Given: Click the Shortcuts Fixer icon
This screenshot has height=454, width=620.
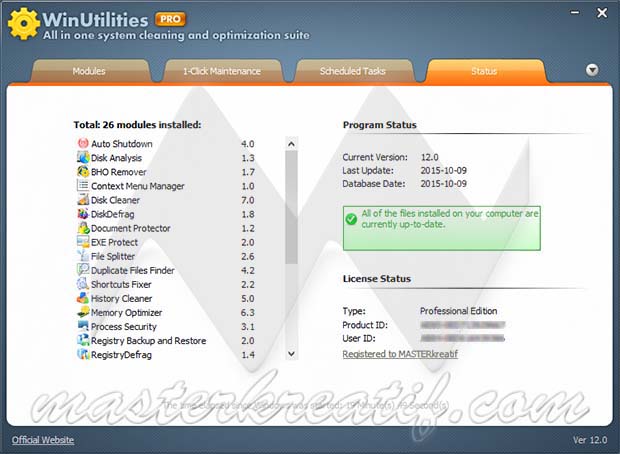Looking at the screenshot, I should coord(83,284).
